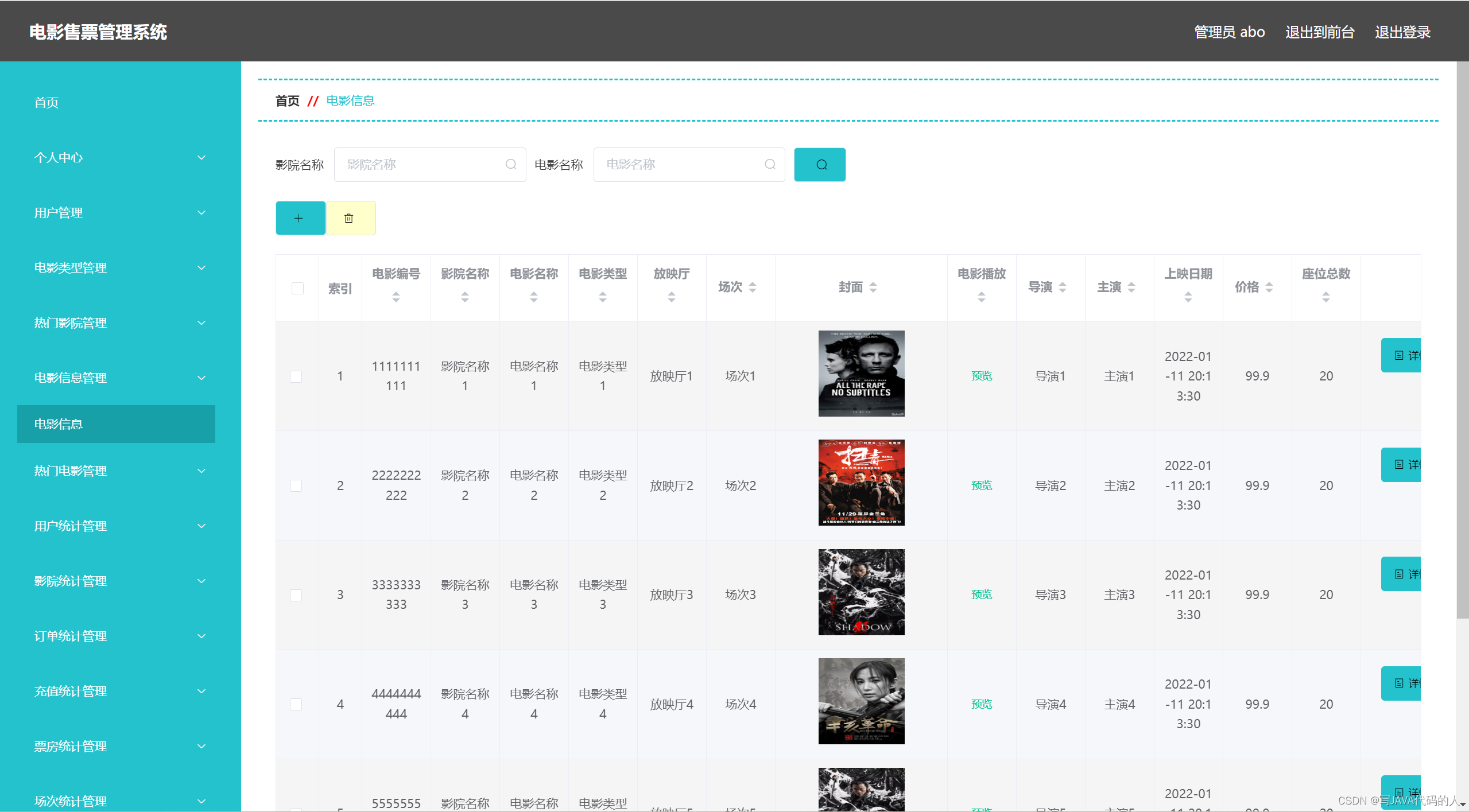The width and height of the screenshot is (1469, 812).
Task: Click magnifier icon in 影院名称 field
Action: tap(510, 165)
